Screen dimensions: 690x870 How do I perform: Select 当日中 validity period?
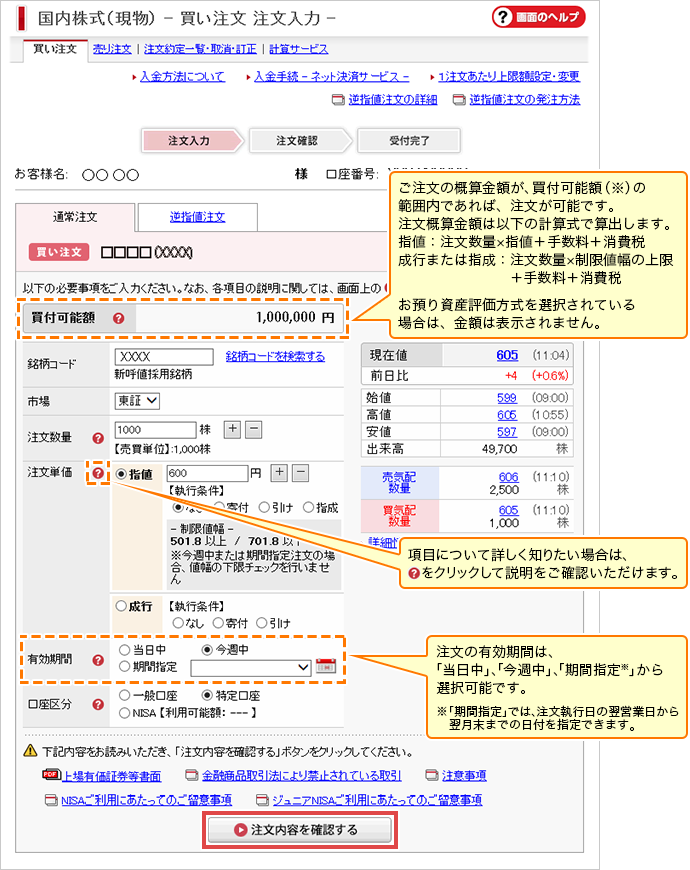[x=125, y=650]
